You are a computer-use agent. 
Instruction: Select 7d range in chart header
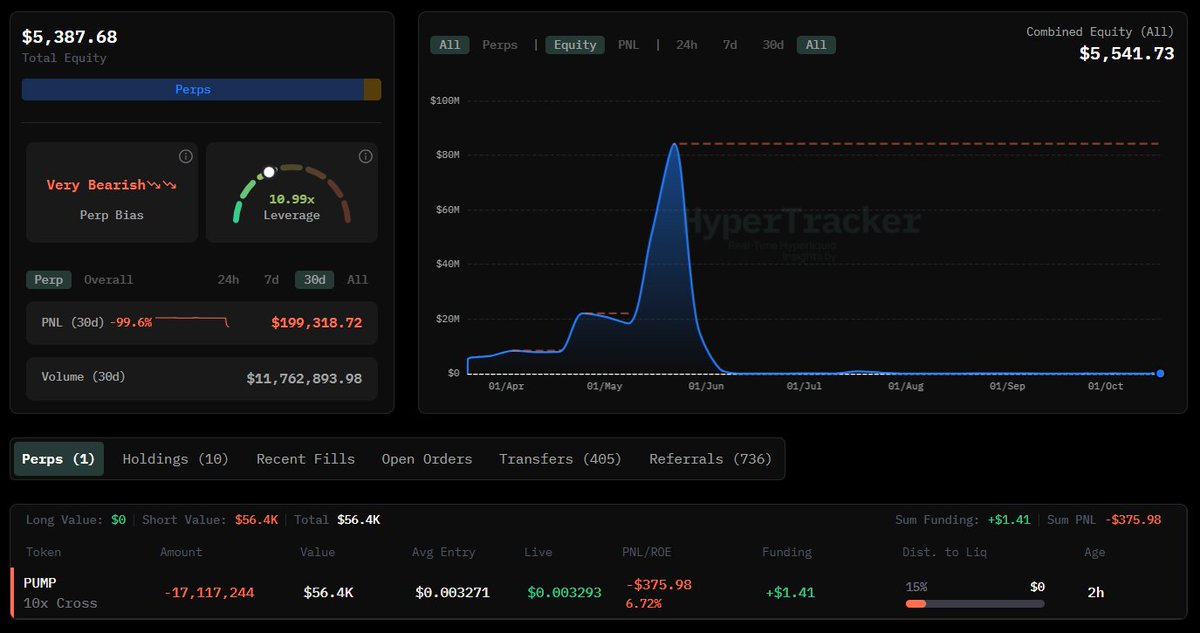(730, 45)
